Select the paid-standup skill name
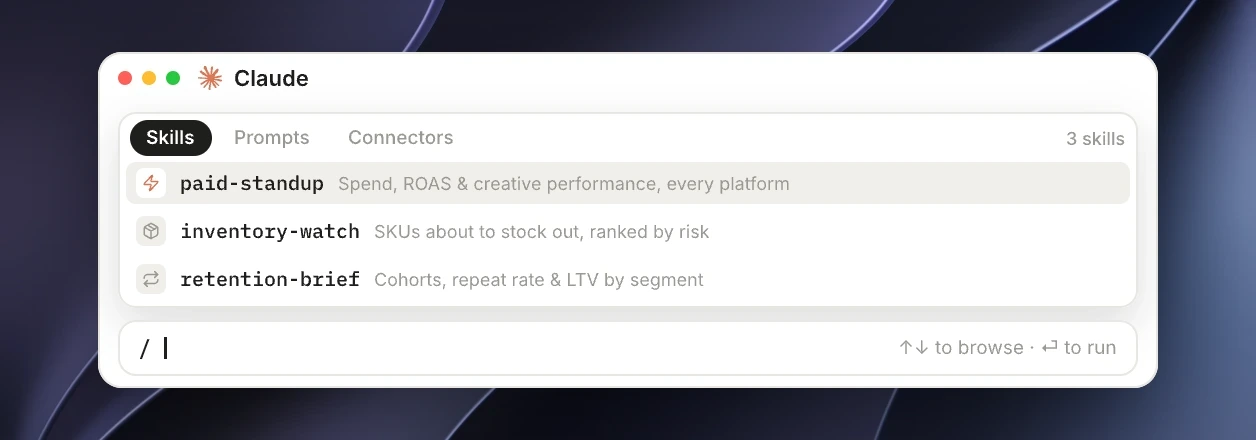The height and width of the screenshot is (440, 1256). point(252,183)
